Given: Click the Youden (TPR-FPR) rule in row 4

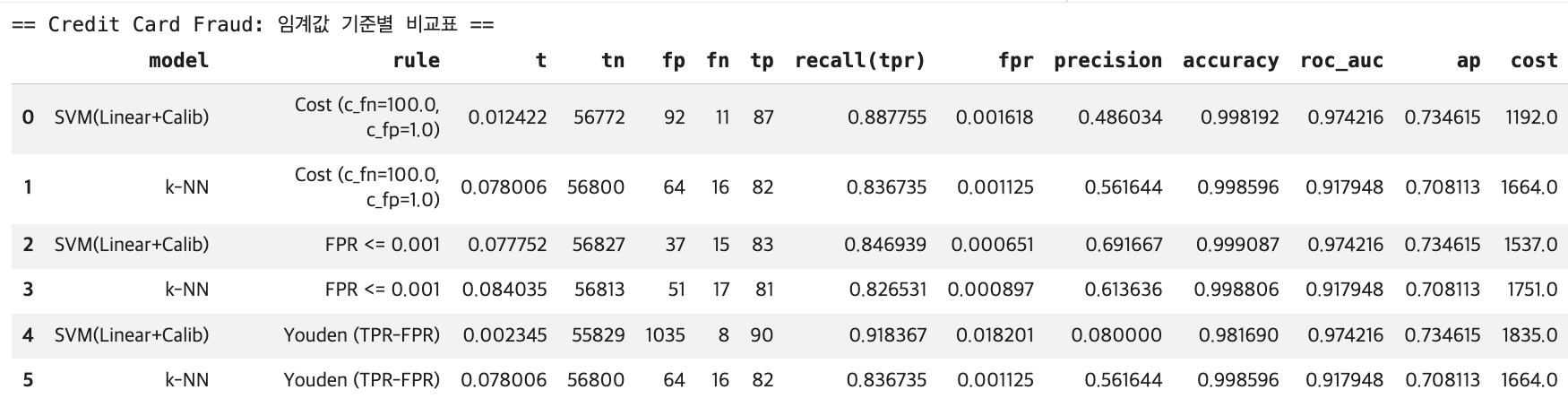Looking at the screenshot, I should coord(361,335).
